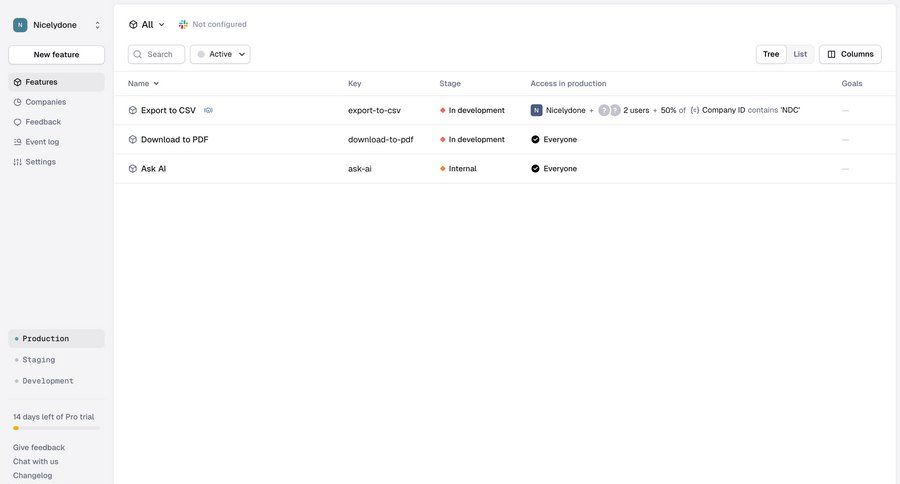Viewport: 900px width, 484px height.
Task: Click the Pro trial progress bar
Action: click(56, 428)
